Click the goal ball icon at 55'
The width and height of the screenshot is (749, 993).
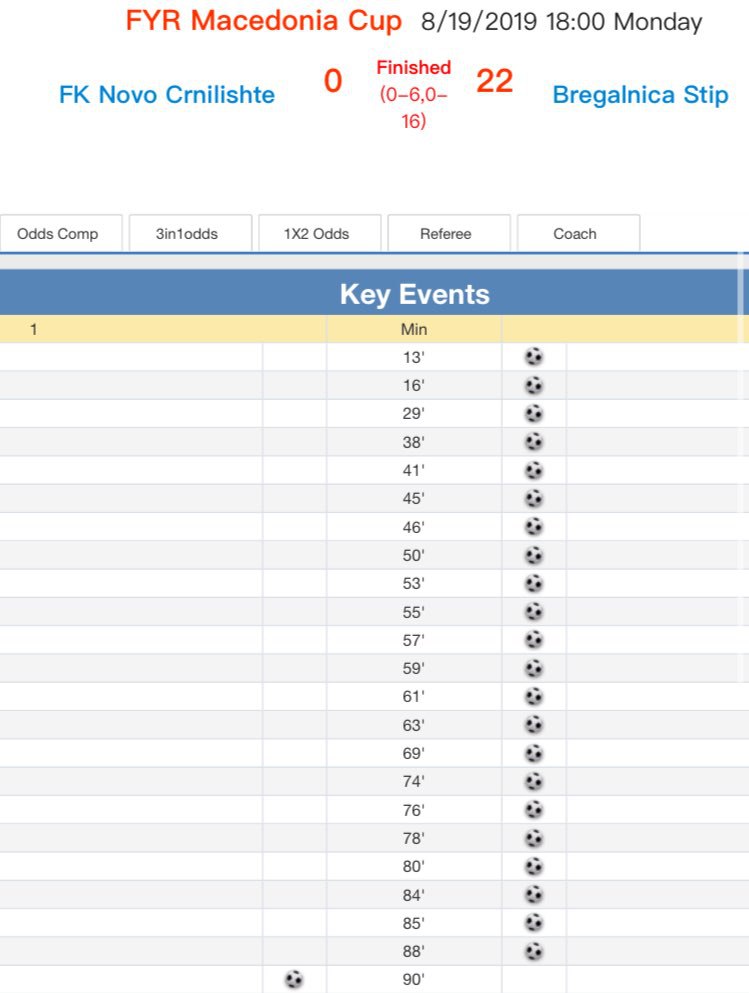click(534, 612)
